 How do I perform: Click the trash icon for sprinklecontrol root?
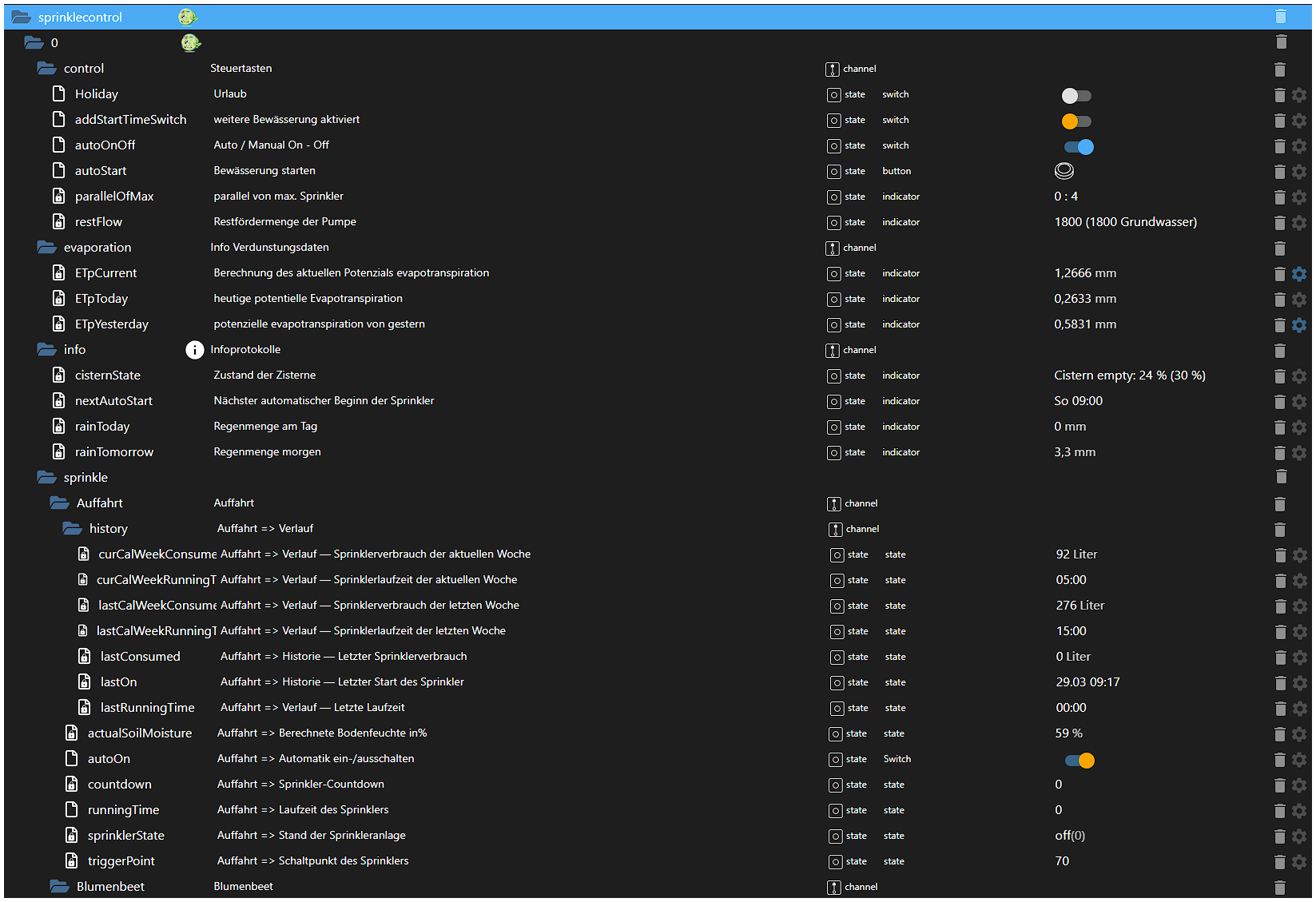(1280, 17)
